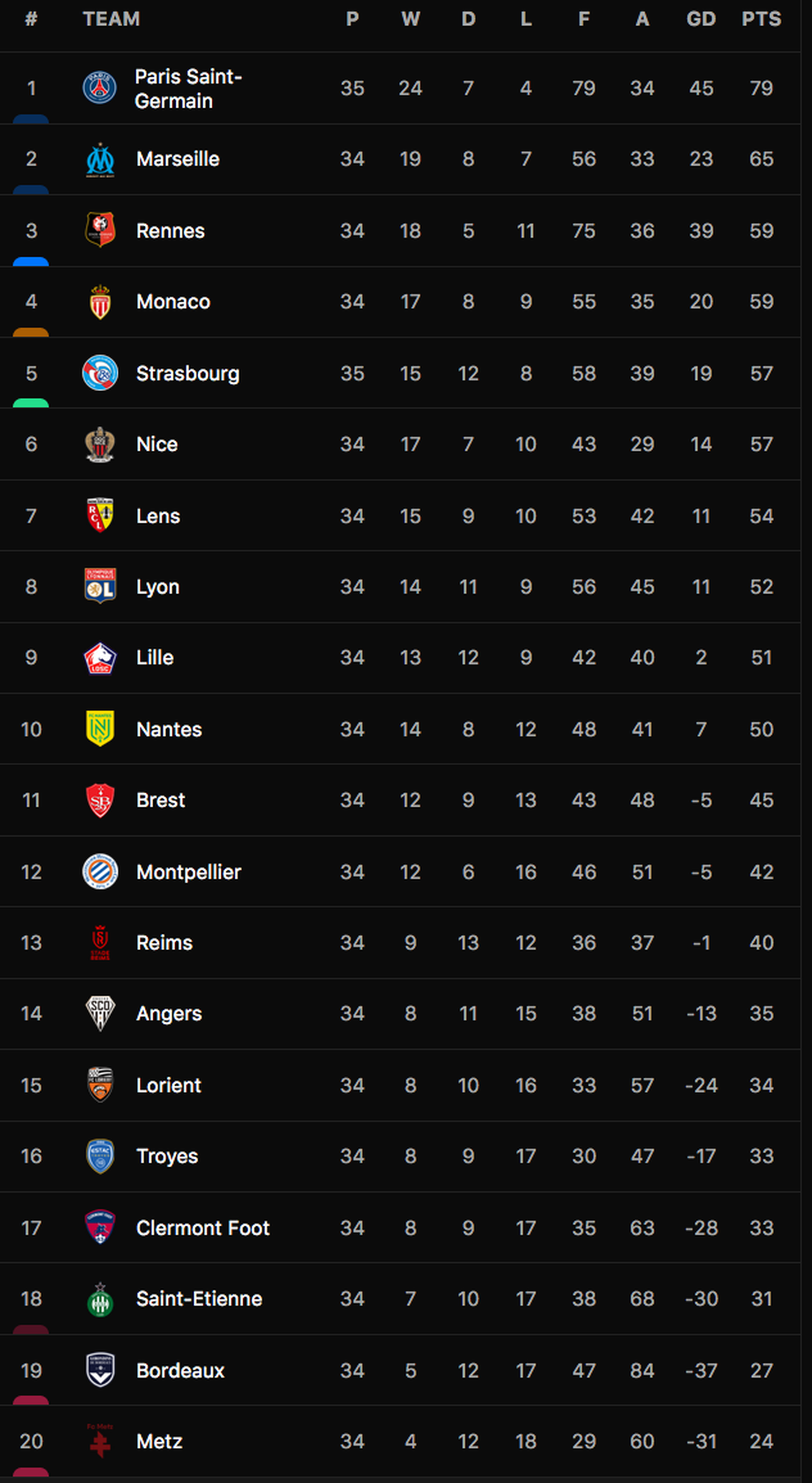The image size is (812, 1483).
Task: Select the Rennes team crest
Action: [100, 230]
